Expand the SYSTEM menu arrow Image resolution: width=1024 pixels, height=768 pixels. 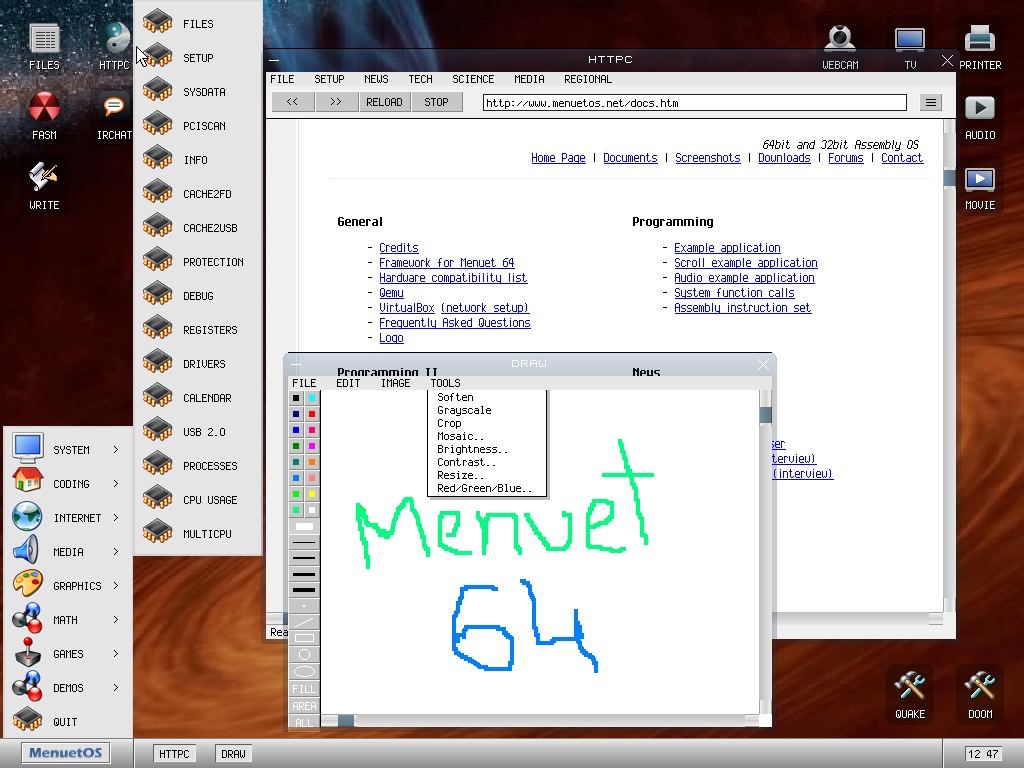[116, 449]
